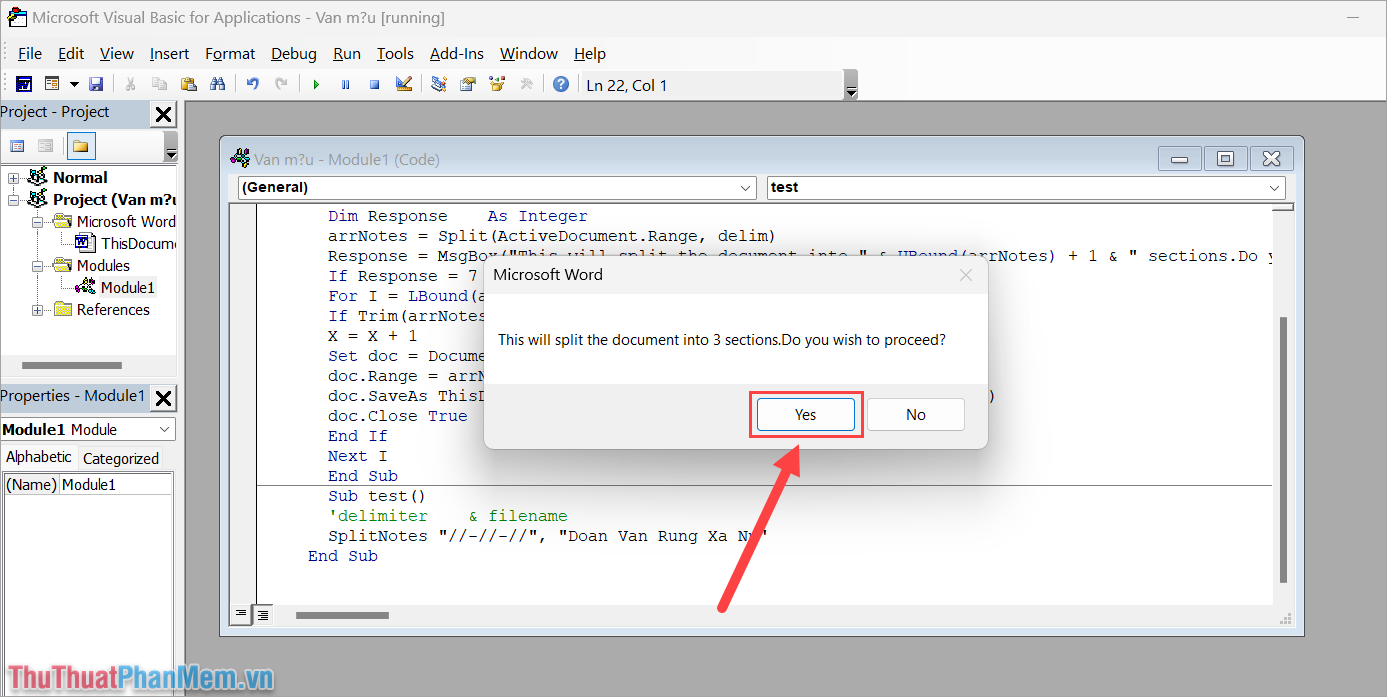Switch to Procedure View at code window bottom
This screenshot has height=697, width=1387.
point(241,614)
